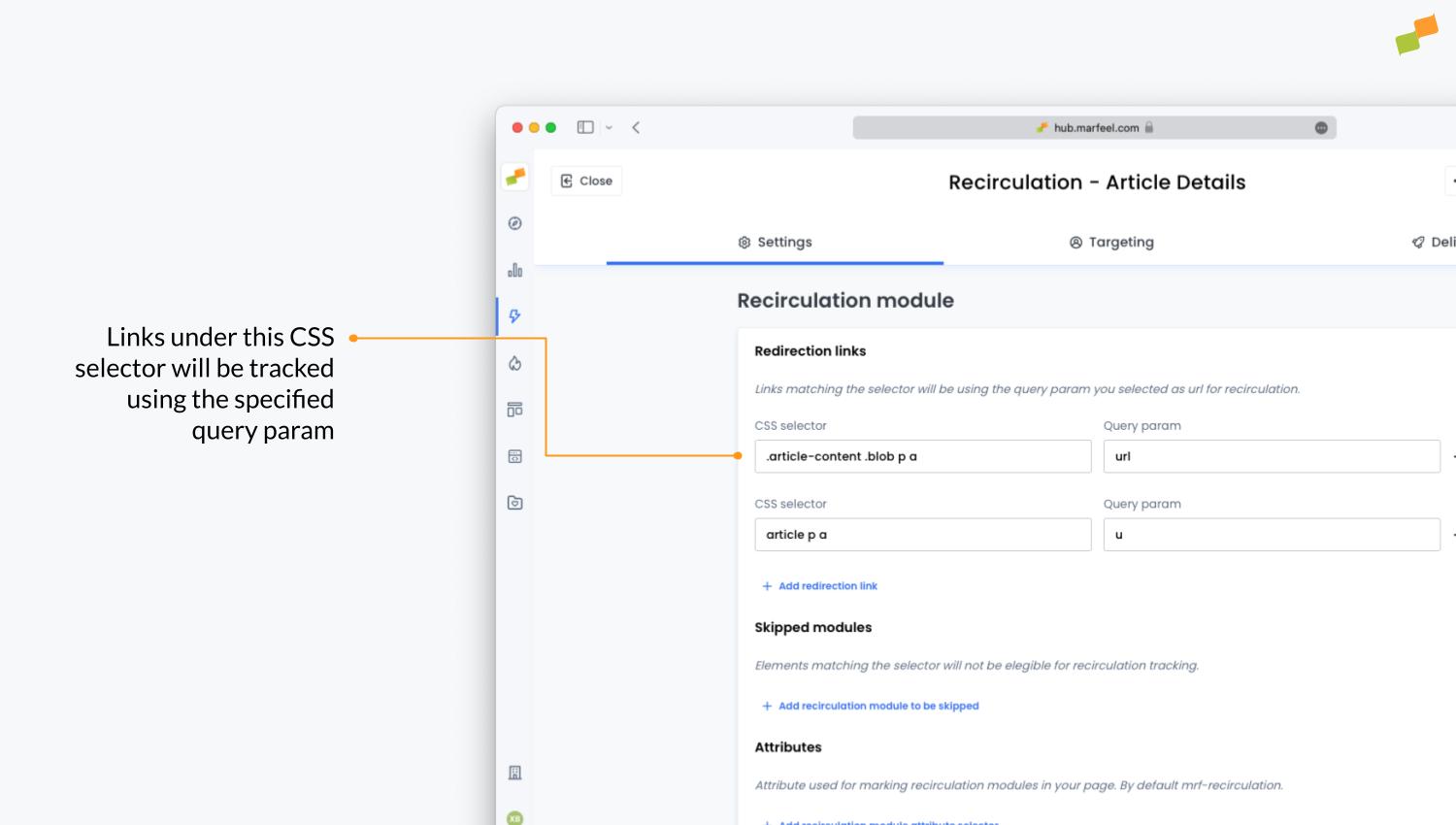Click the package box icon in sidebar
The width and height of the screenshot is (1456, 825).
[514, 502]
